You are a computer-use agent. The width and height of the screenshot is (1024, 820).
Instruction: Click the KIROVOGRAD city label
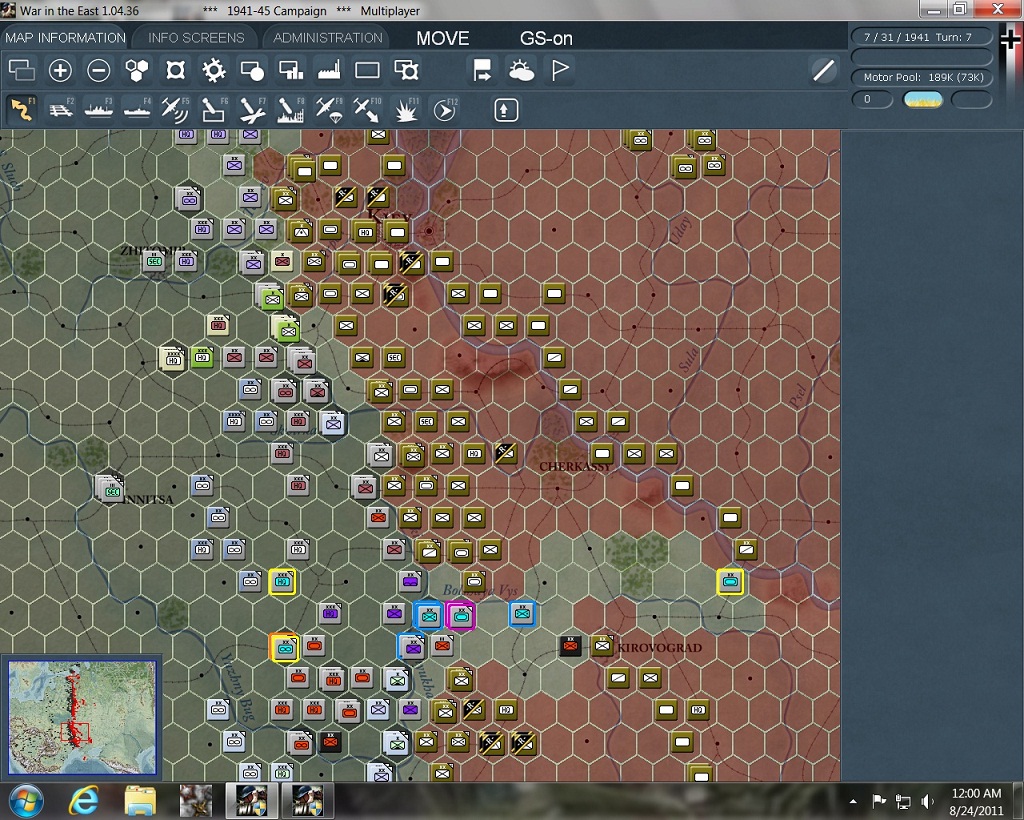click(x=660, y=648)
